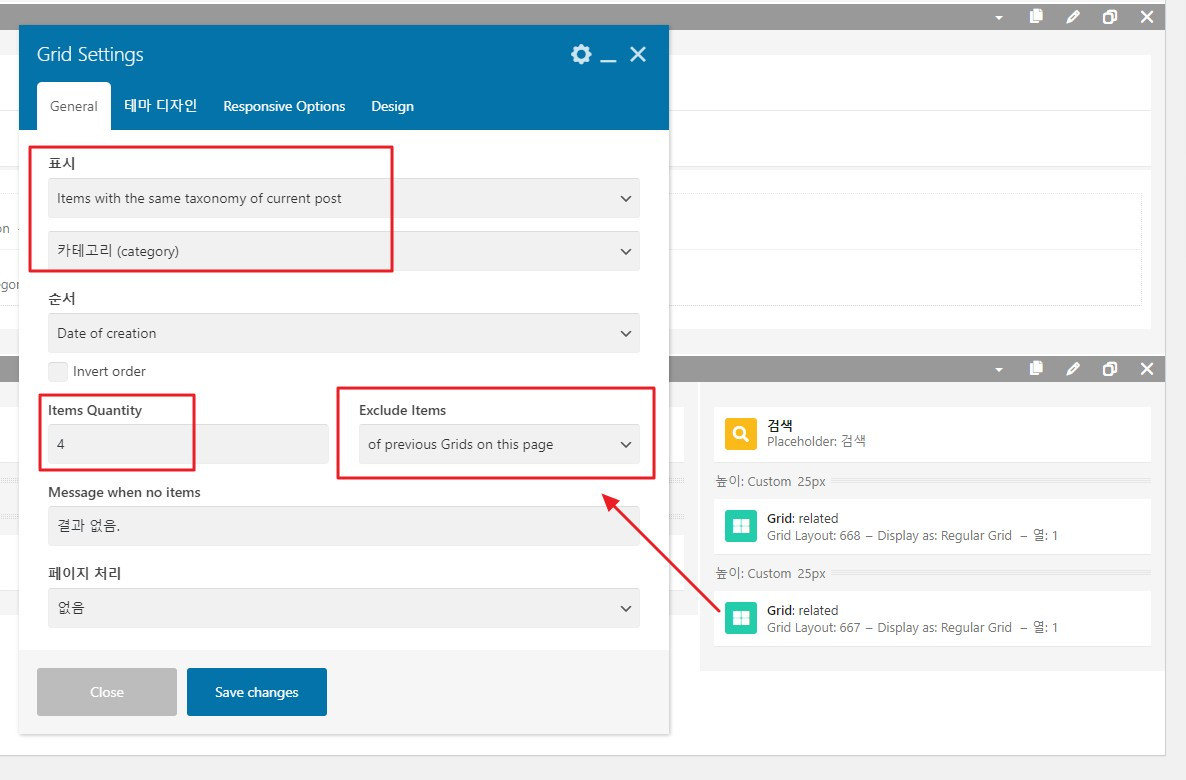Copy the top row with the clipboard icon
The height and width of the screenshot is (780, 1186).
(x=1036, y=16)
